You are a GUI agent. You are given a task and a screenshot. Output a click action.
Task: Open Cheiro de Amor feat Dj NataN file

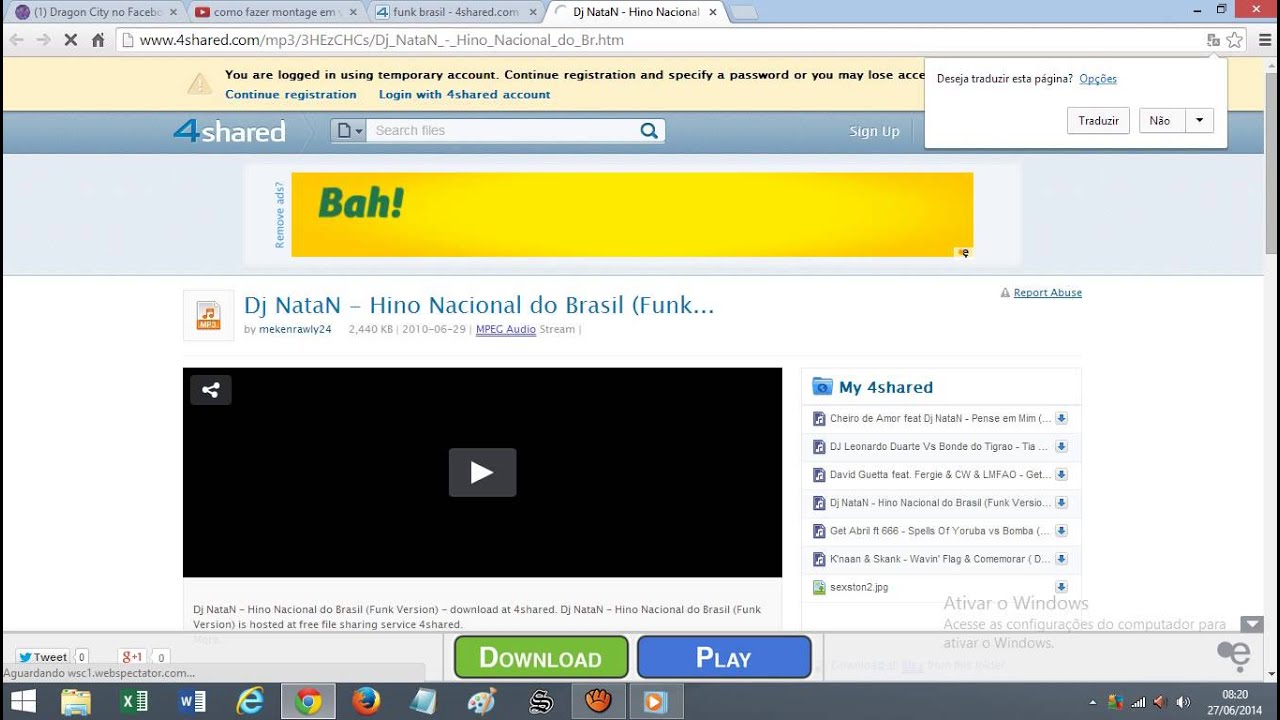pyautogui.click(x=940, y=419)
